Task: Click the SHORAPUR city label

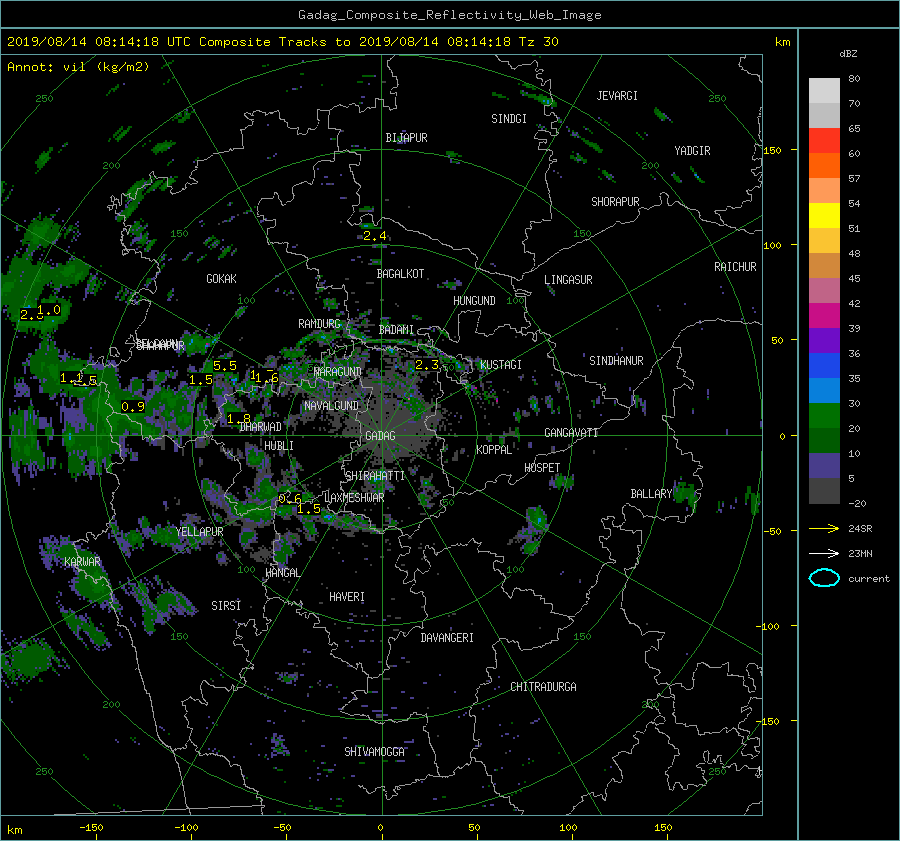Action: (615, 202)
